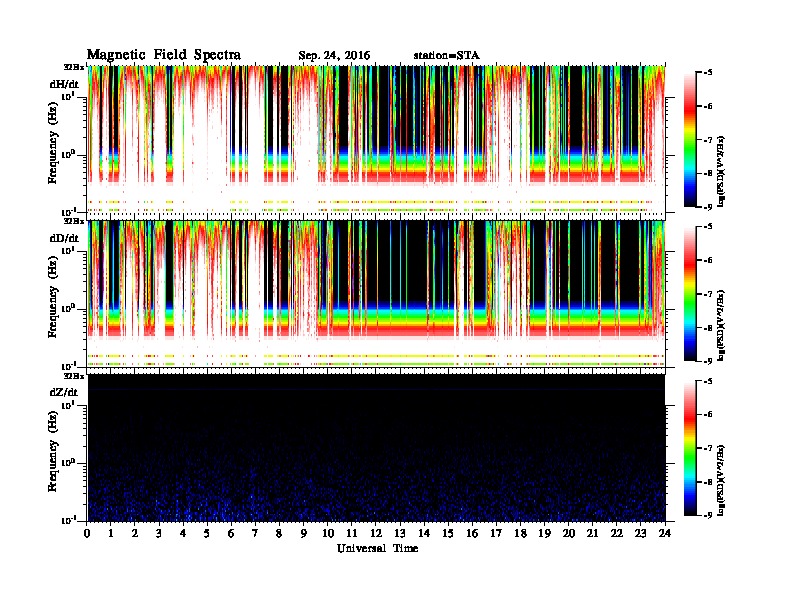Click hour tick label "6" on time axis
This screenshot has width=792, height=612.
tap(231, 533)
